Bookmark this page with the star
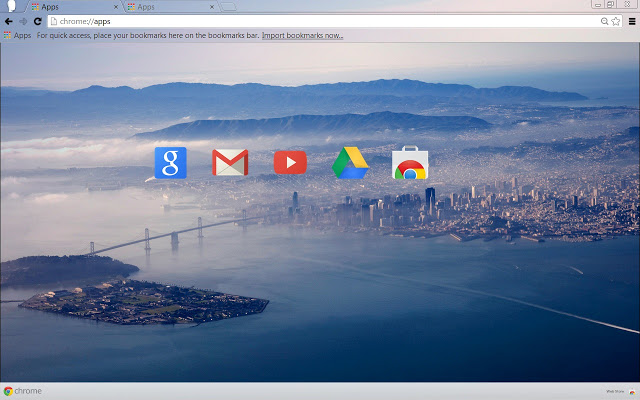Image resolution: width=640 pixels, height=400 pixels. [x=615, y=21]
